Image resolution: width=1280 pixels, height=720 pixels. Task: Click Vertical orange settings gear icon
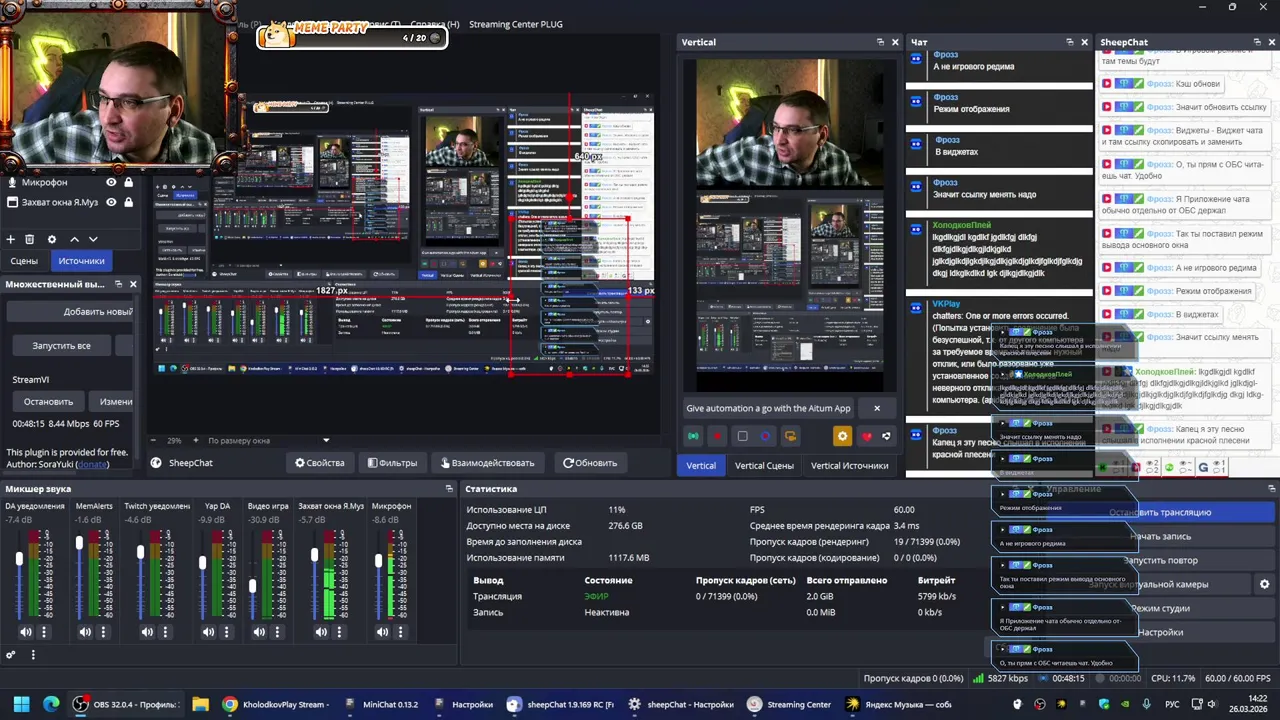[842, 436]
